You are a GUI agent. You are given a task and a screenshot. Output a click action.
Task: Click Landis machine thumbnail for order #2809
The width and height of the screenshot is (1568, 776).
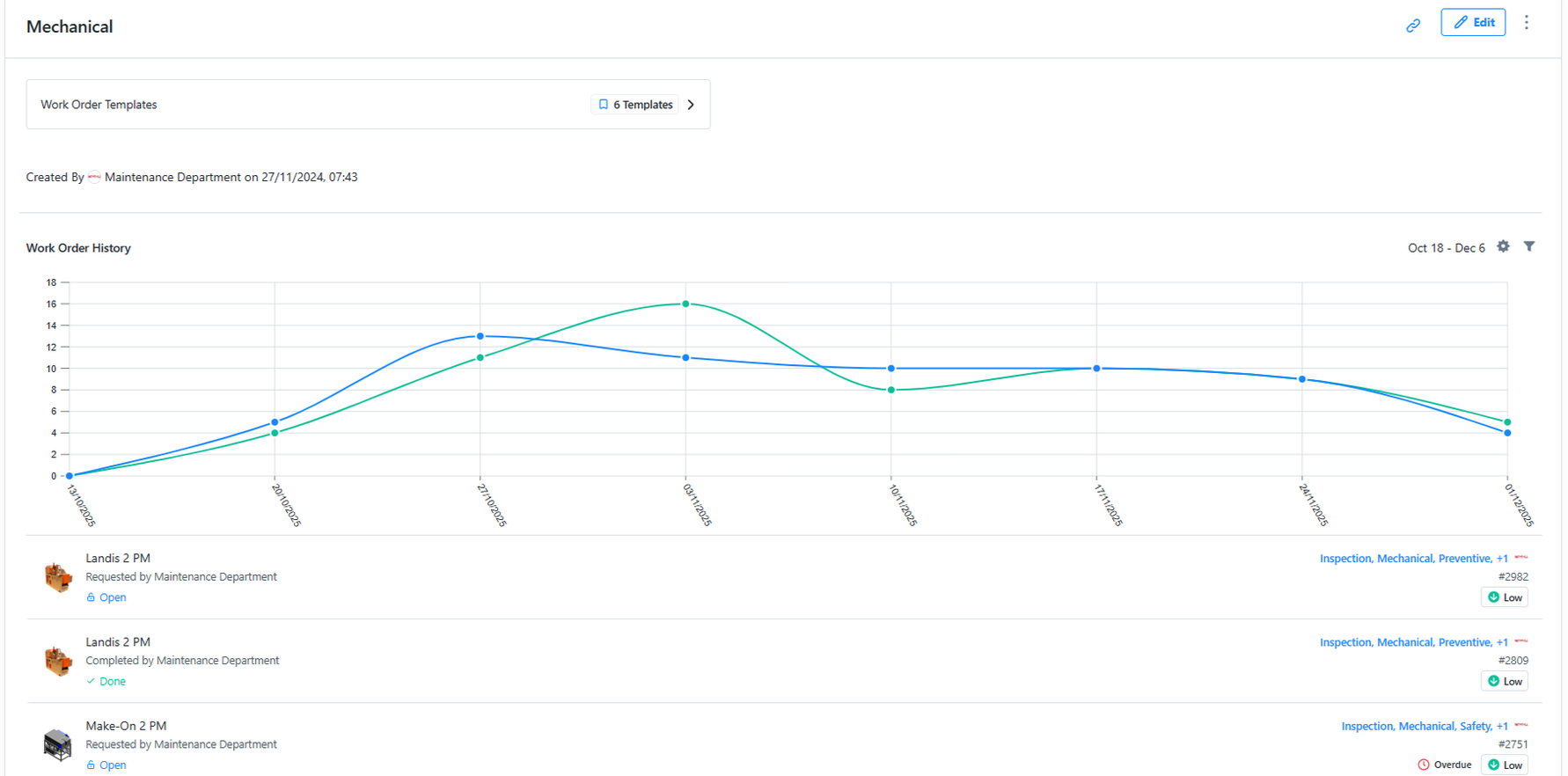58,661
